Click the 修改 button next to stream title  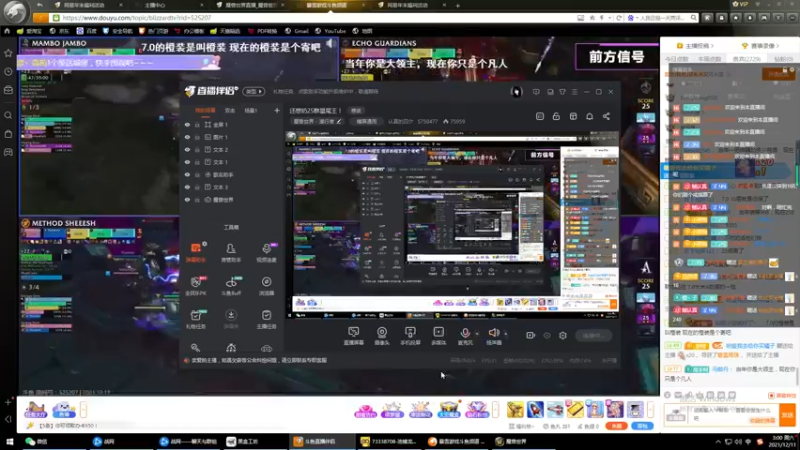(x=356, y=111)
